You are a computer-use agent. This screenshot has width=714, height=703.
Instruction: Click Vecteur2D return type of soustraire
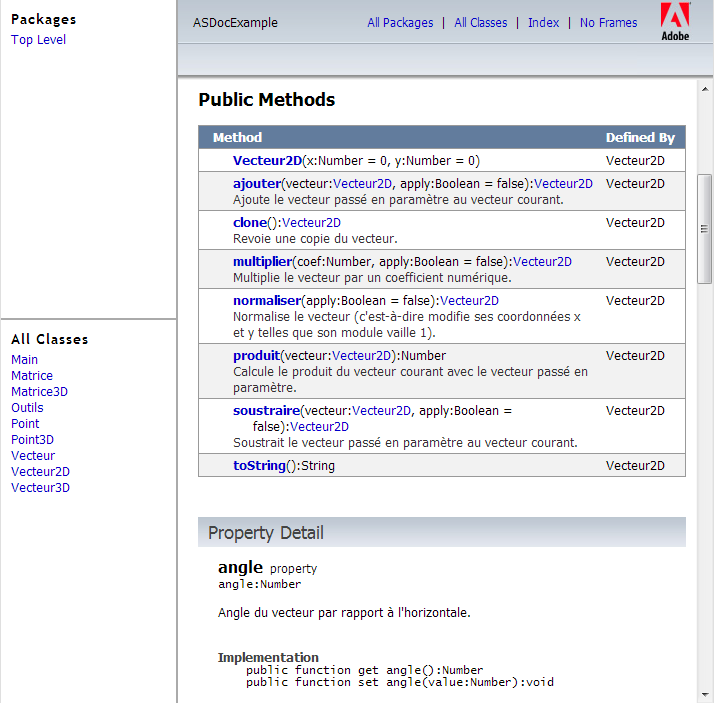click(x=320, y=427)
